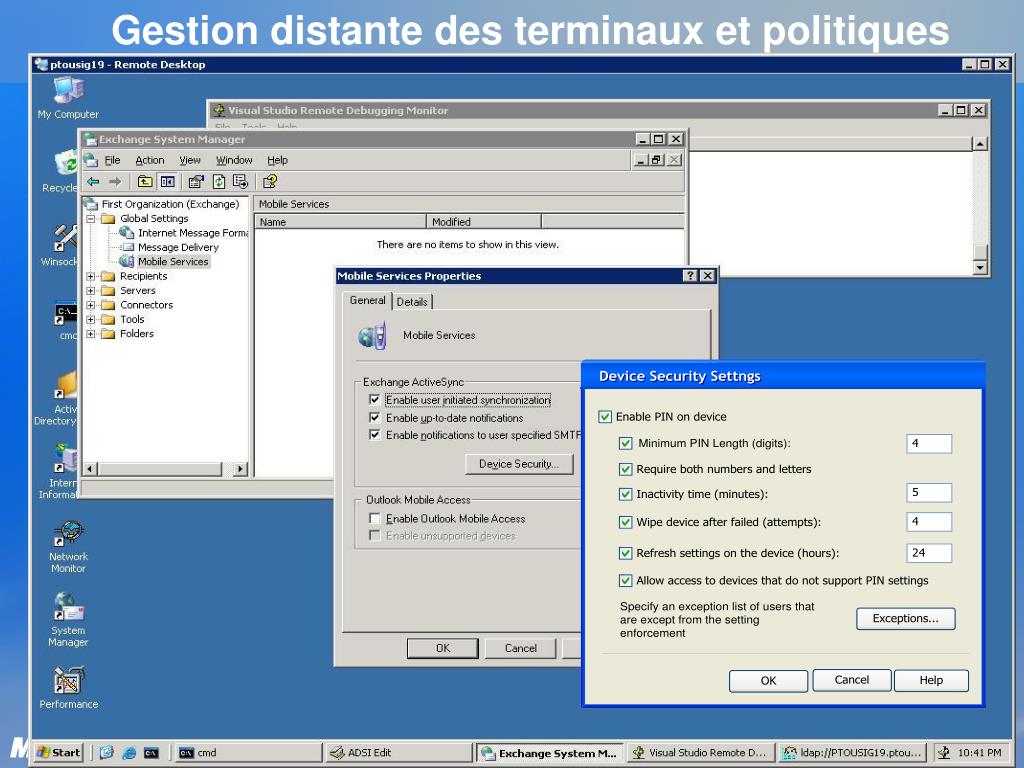The image size is (1024, 768).
Task: Expand the Folders tree node
Action: (x=91, y=334)
